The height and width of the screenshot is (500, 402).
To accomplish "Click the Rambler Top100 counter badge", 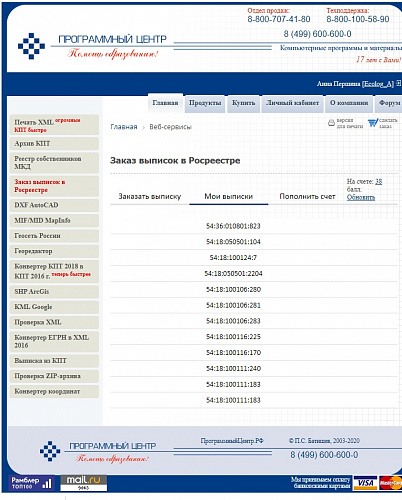I will [x=31, y=483].
